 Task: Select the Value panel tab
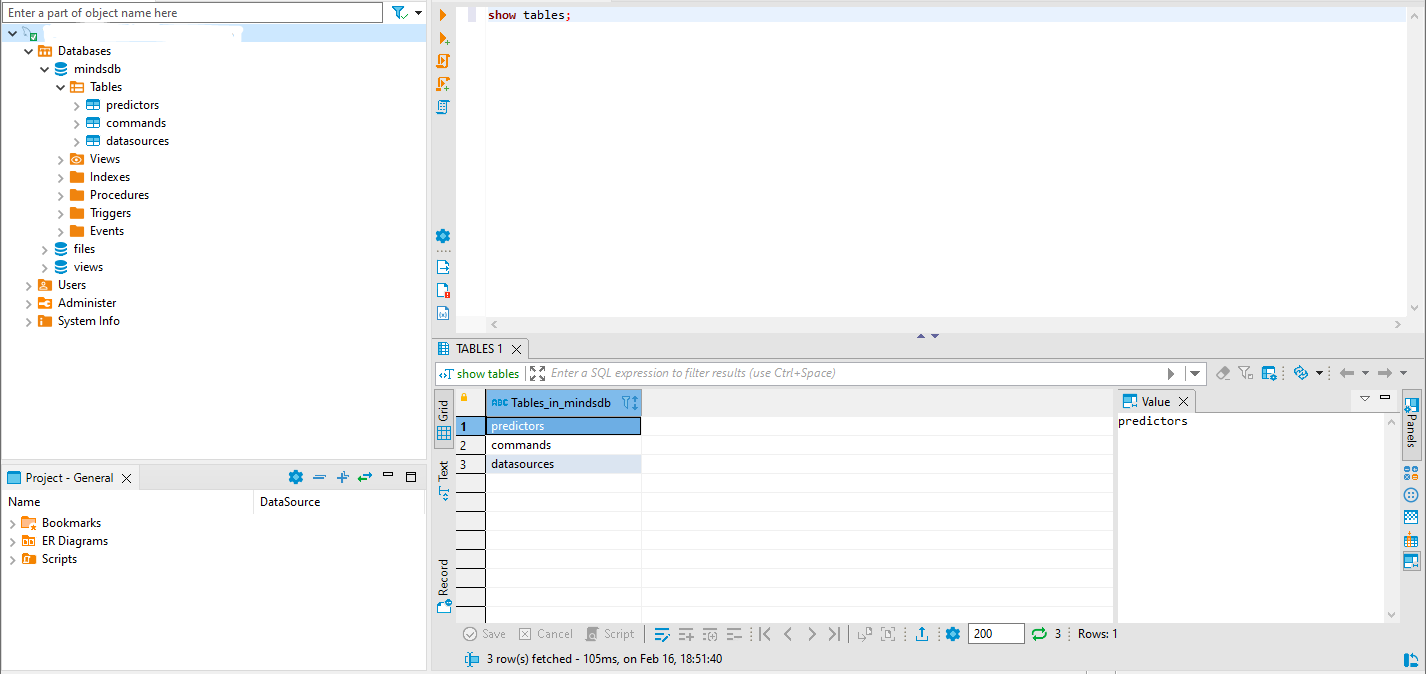point(1155,401)
